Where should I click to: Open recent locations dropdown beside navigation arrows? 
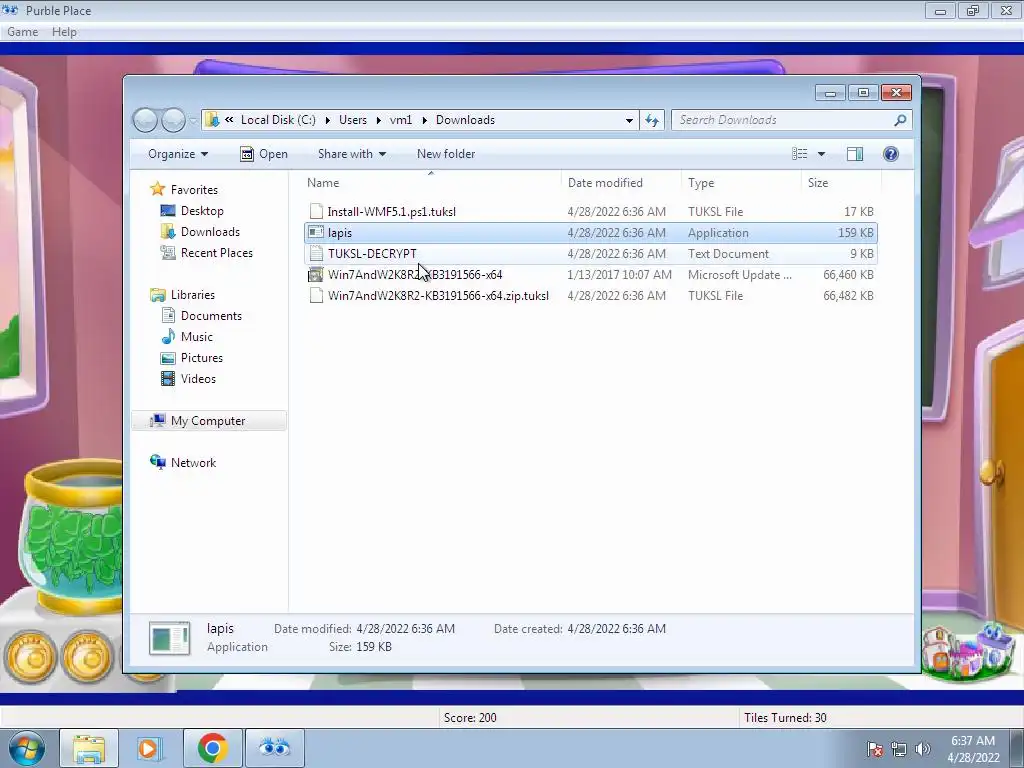(193, 120)
